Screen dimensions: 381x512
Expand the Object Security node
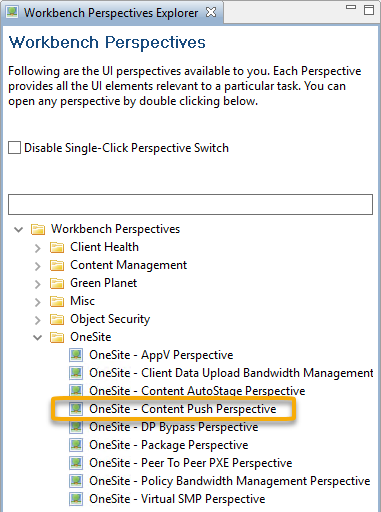[x=37, y=320]
